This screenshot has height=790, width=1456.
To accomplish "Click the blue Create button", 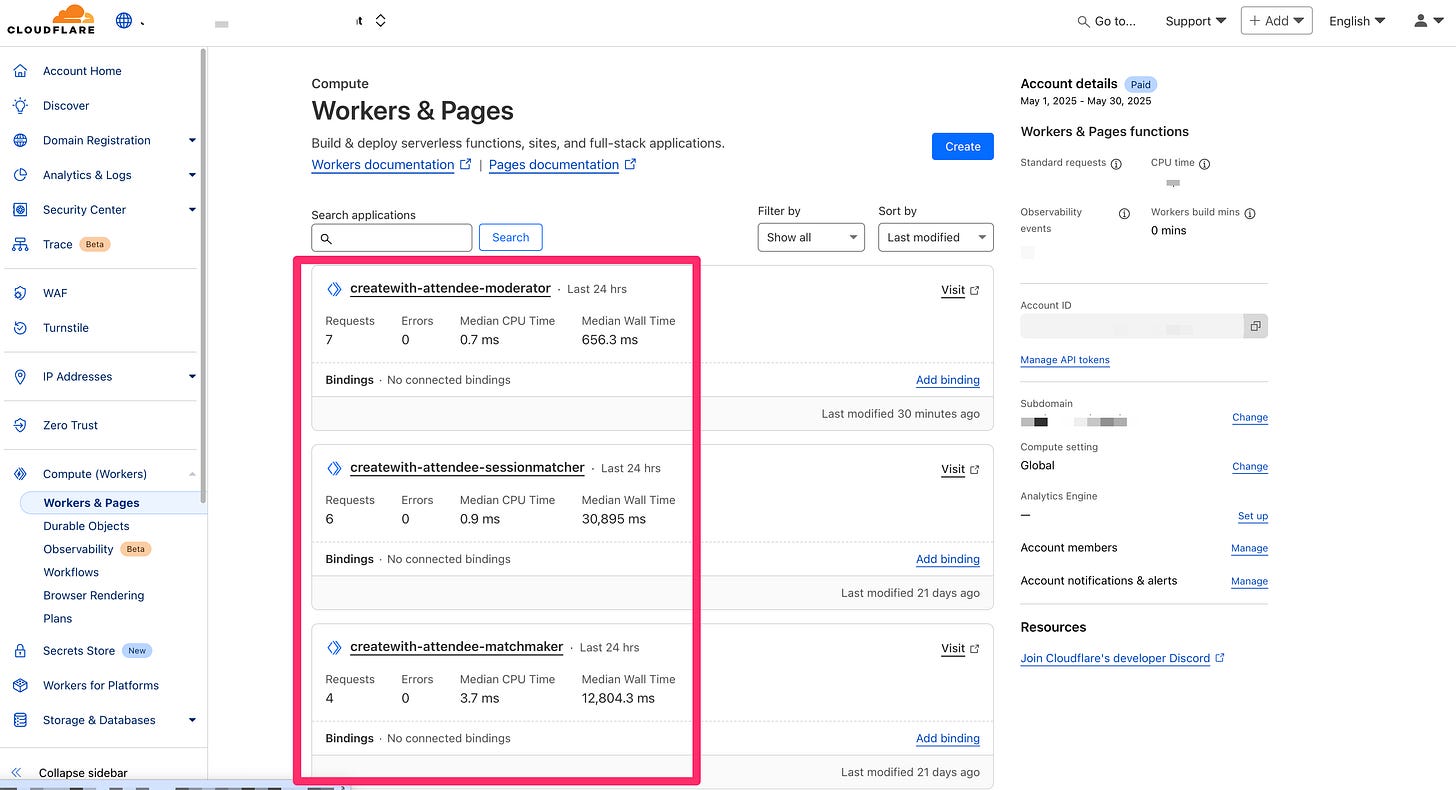I will [x=963, y=146].
